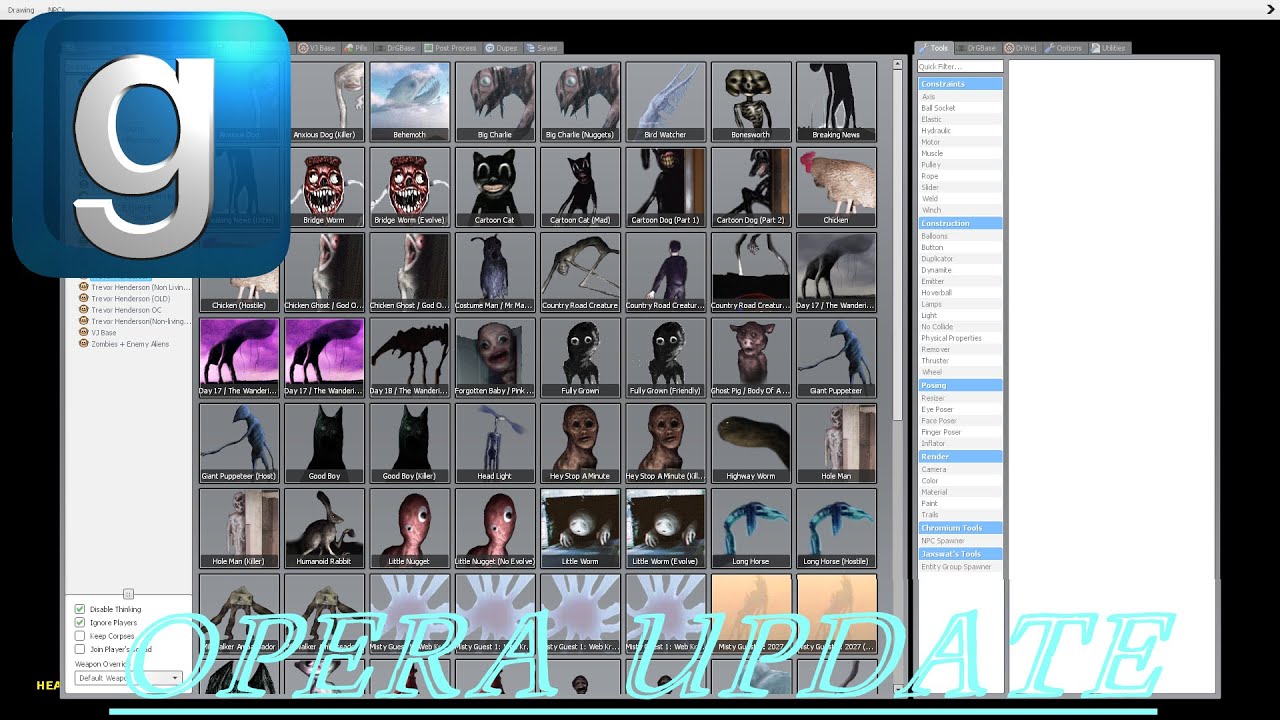Image resolution: width=1280 pixels, height=720 pixels.
Task: Collapse the Constraints tool category
Action: (x=960, y=84)
